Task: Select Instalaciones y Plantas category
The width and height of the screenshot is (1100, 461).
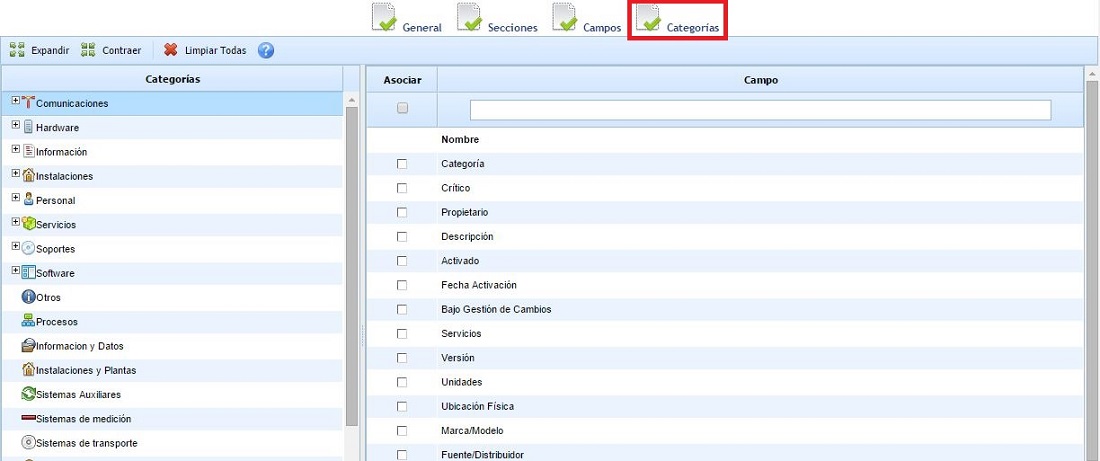Action: [x=85, y=370]
